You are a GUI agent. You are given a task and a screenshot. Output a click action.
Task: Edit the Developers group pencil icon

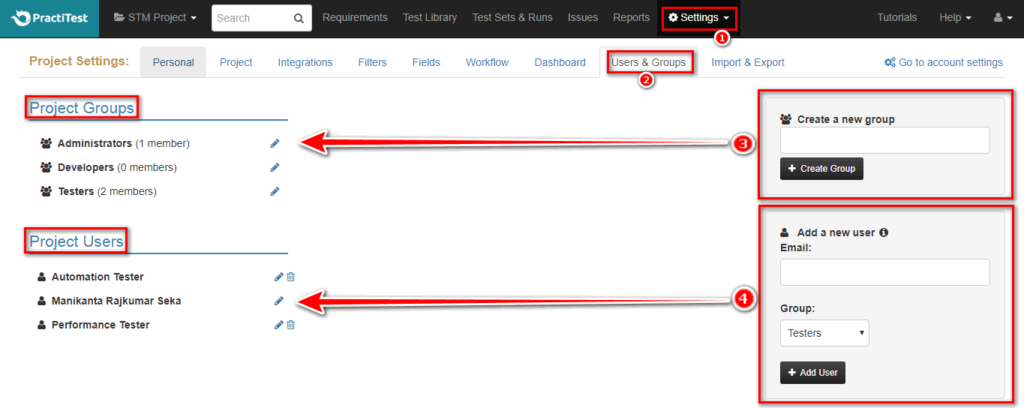point(275,167)
